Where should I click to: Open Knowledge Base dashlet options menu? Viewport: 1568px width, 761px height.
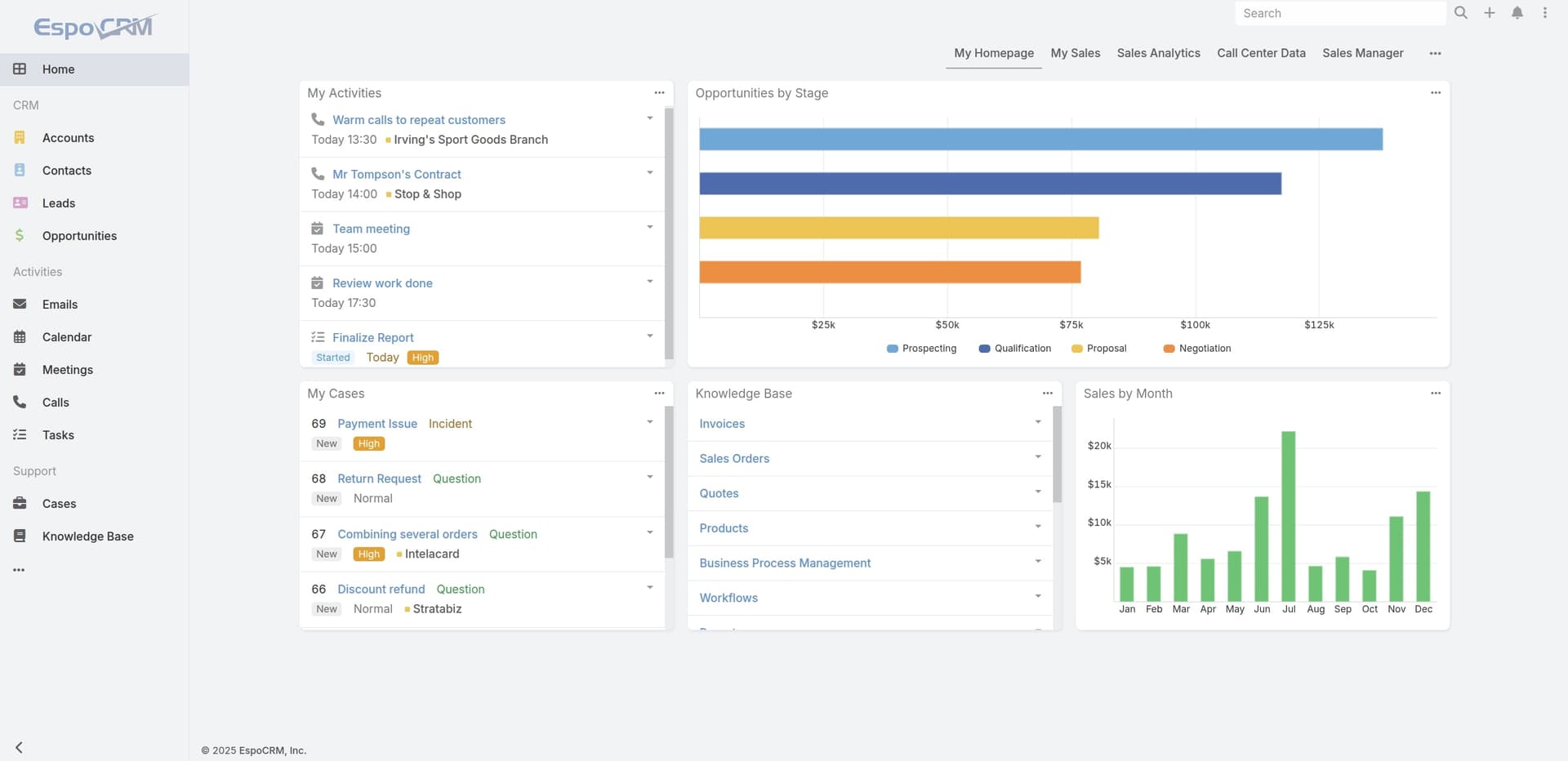coord(1048,394)
